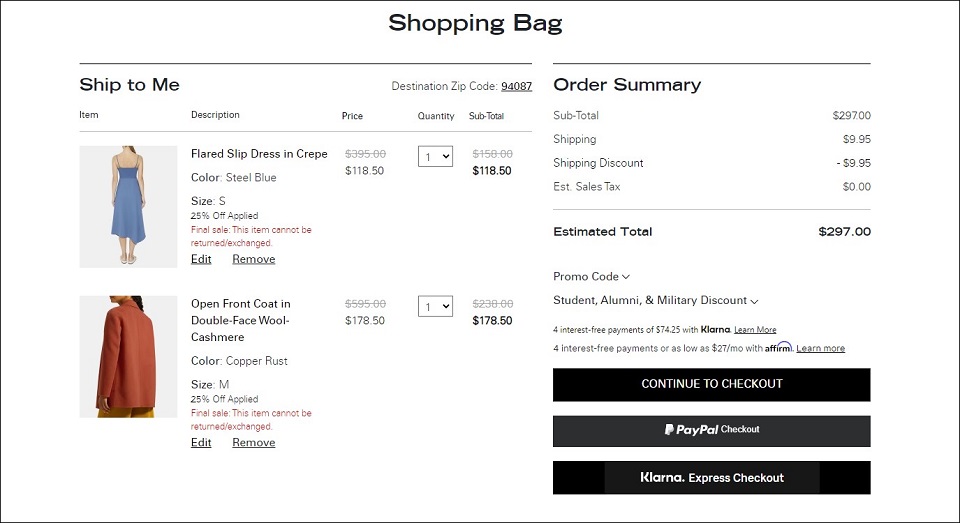This screenshot has height=523, width=960.
Task: Open quantity dropdown for Flared Slip Dress
Action: 435,157
